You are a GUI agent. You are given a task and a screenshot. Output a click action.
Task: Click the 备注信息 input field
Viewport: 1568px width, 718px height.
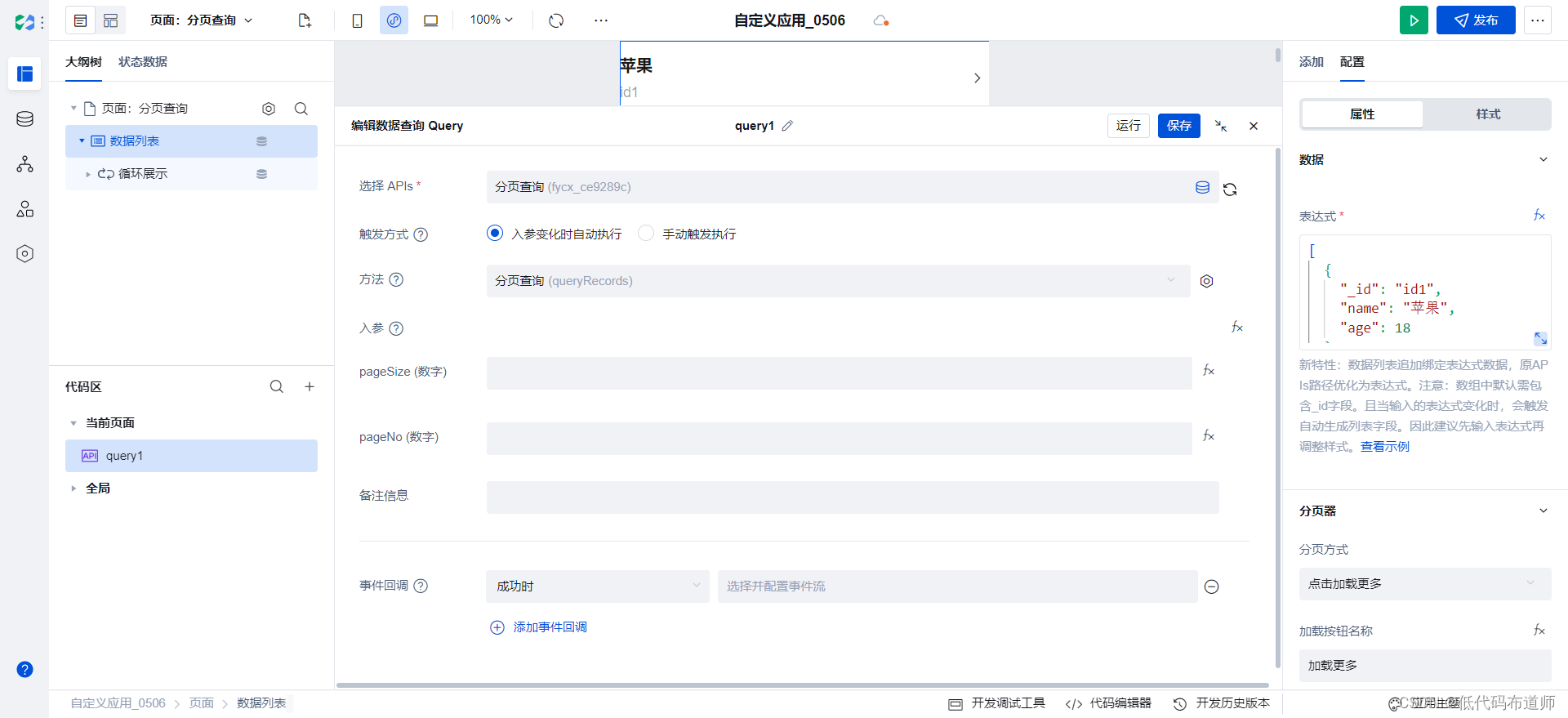coord(853,497)
